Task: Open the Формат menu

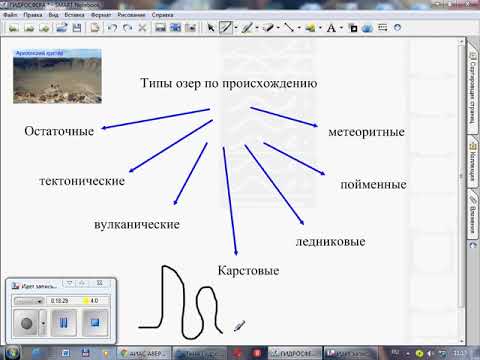Action: point(101,15)
